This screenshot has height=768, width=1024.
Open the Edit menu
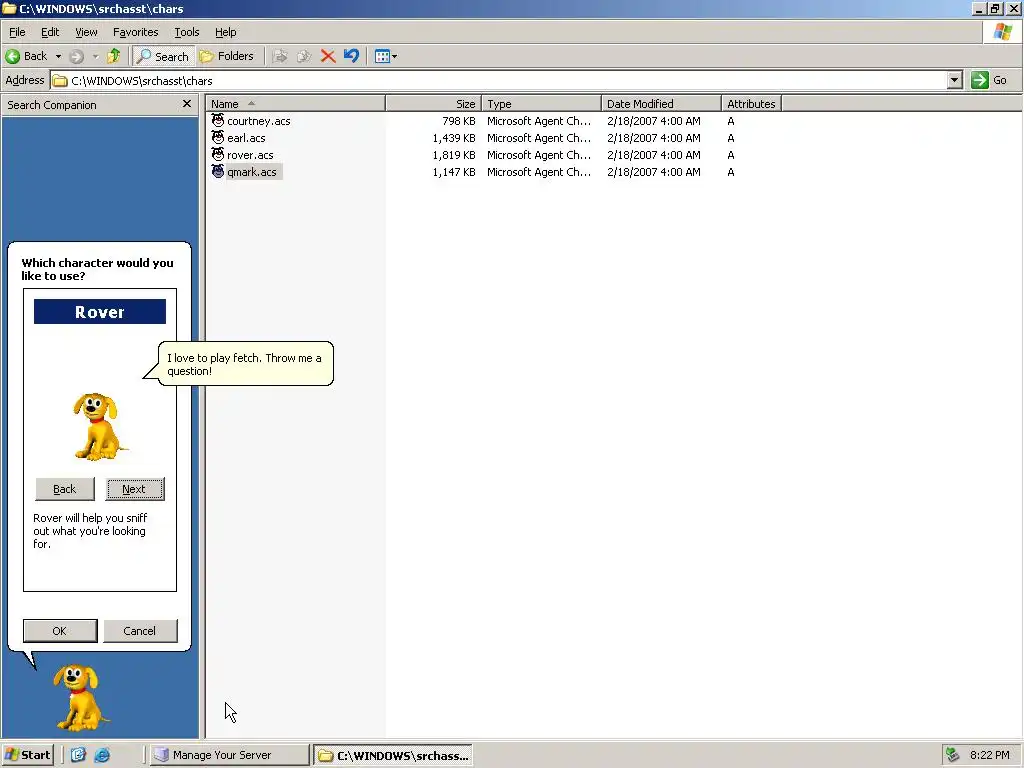coord(50,32)
